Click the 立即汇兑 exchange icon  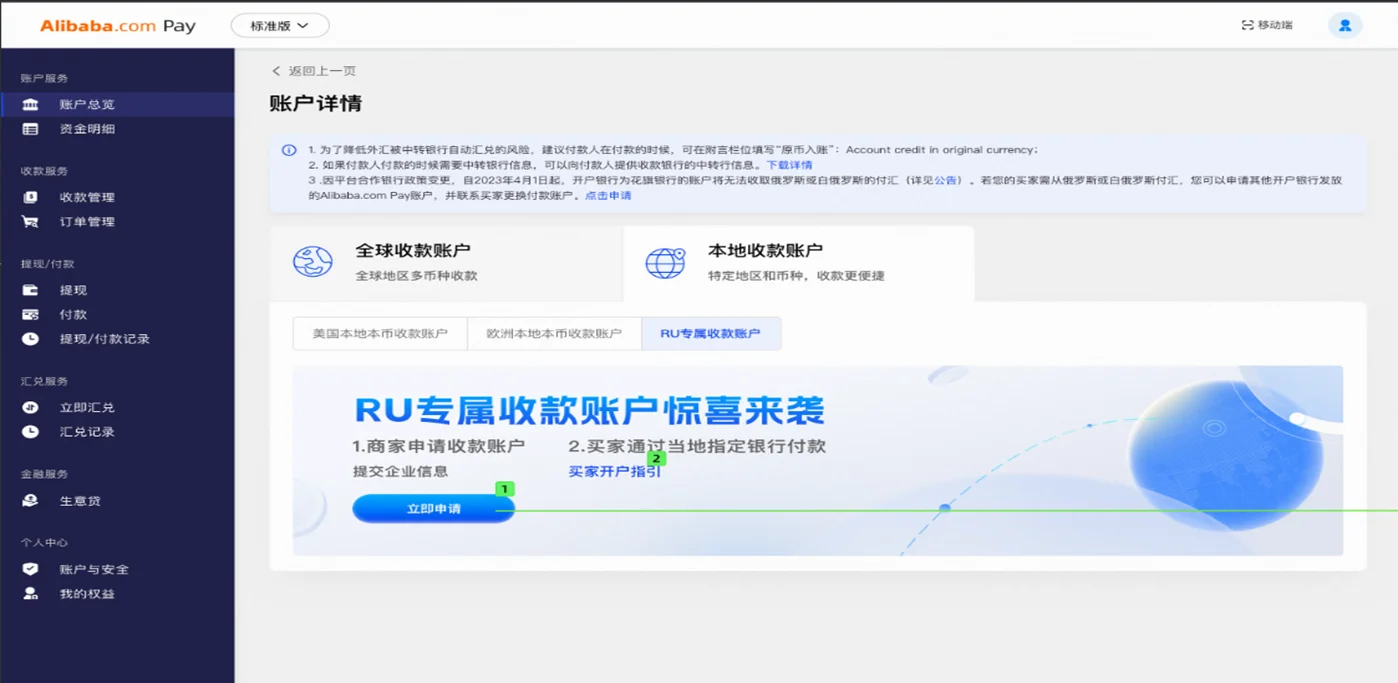tap(31, 408)
